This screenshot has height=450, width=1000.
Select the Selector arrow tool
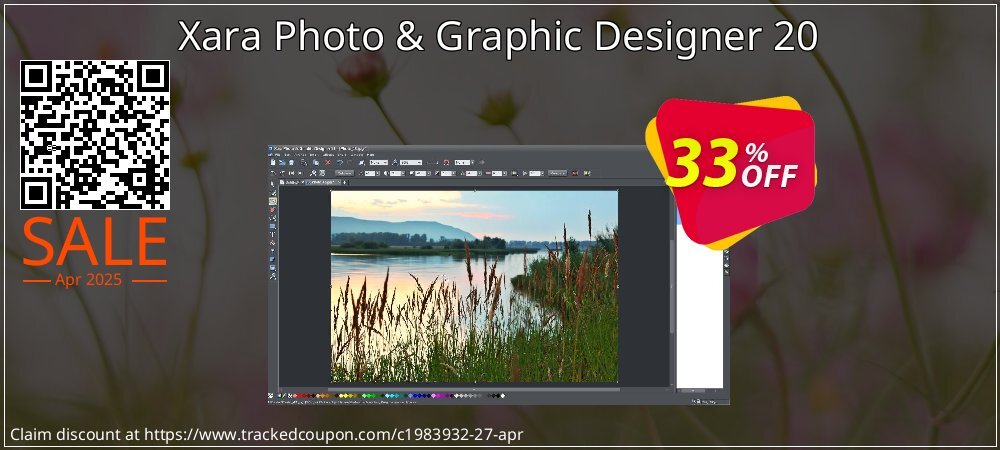tap(273, 184)
